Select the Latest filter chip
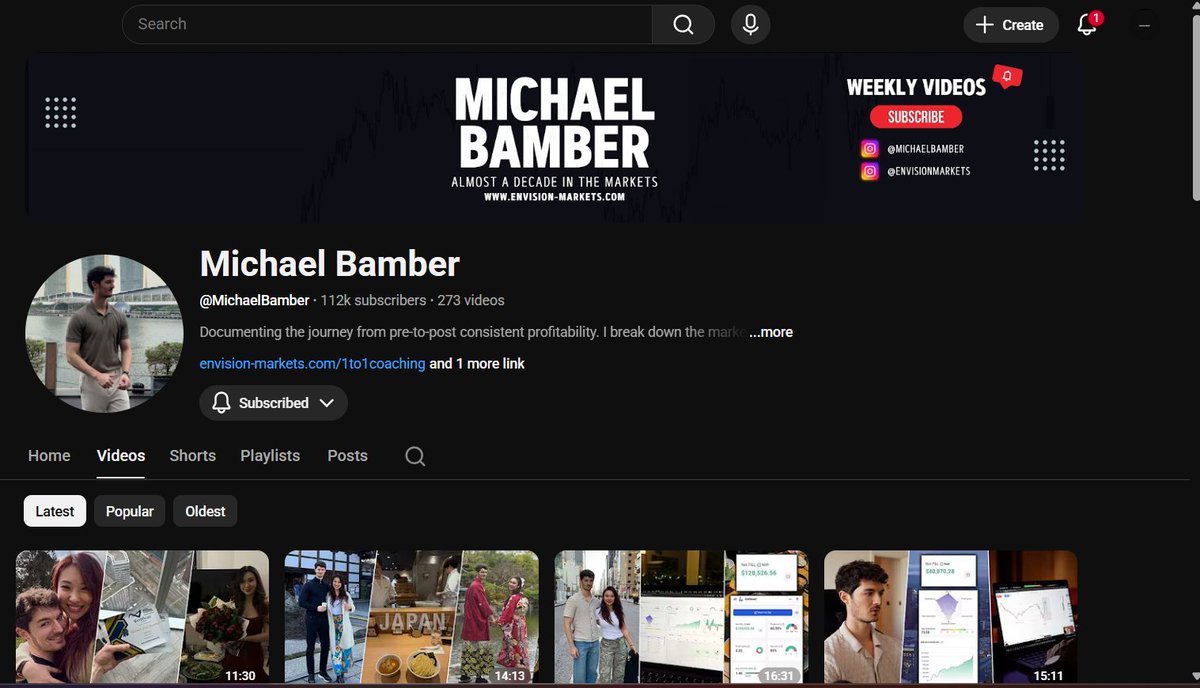Image resolution: width=1200 pixels, height=688 pixels. pos(55,511)
